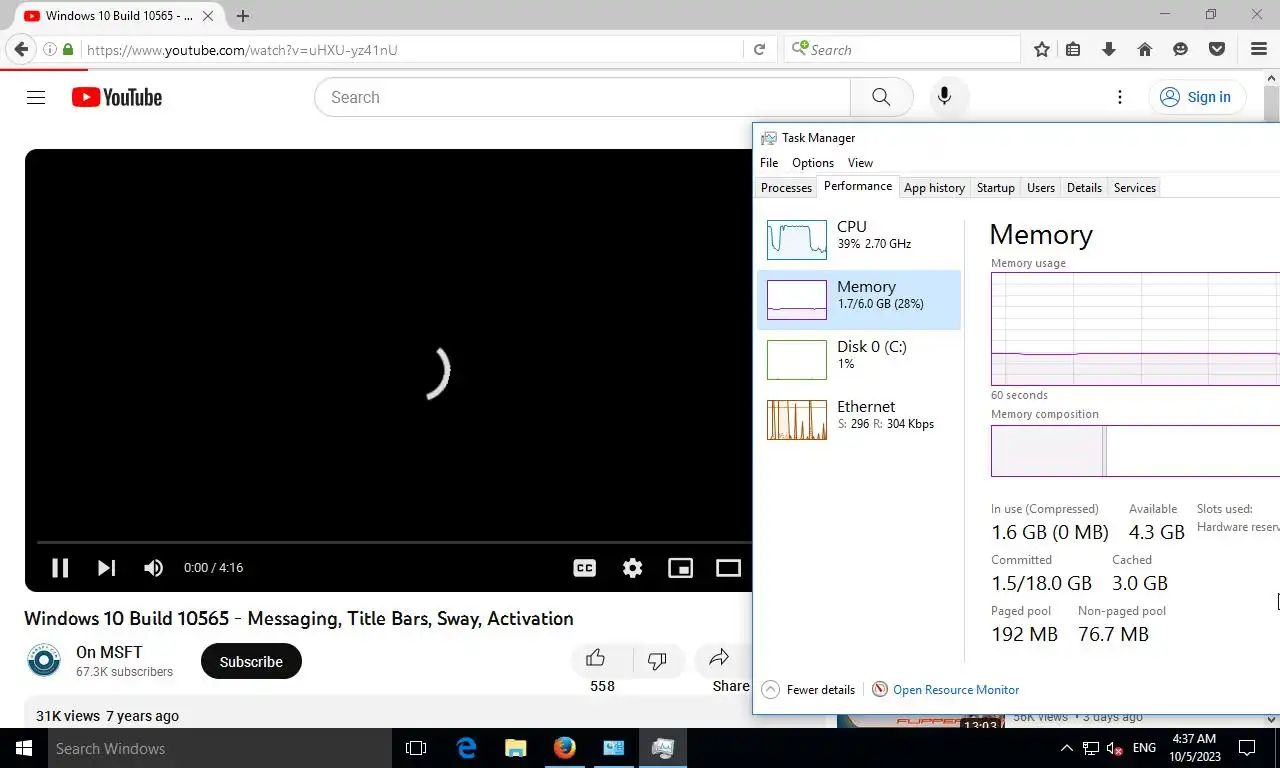Skip to next video
Screen dimensions: 1280x768
(x=106, y=568)
